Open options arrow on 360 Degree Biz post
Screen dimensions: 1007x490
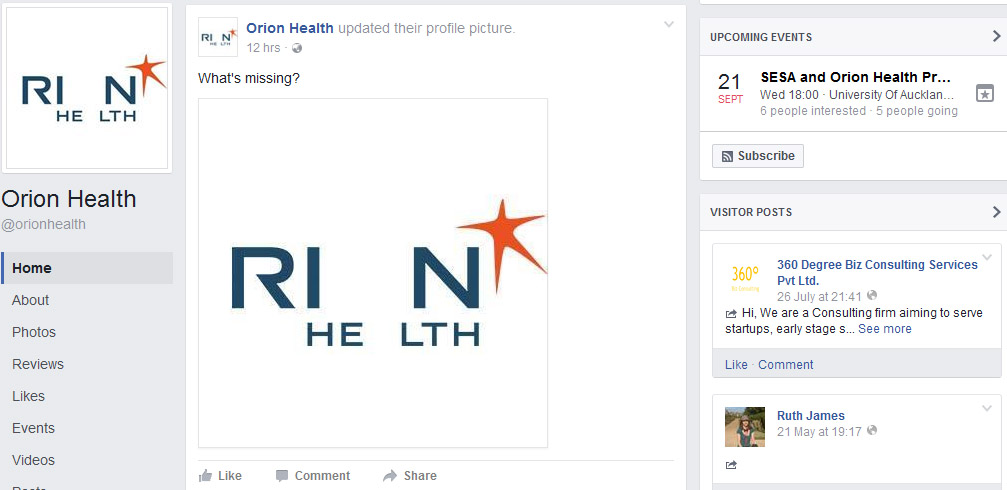tap(987, 258)
